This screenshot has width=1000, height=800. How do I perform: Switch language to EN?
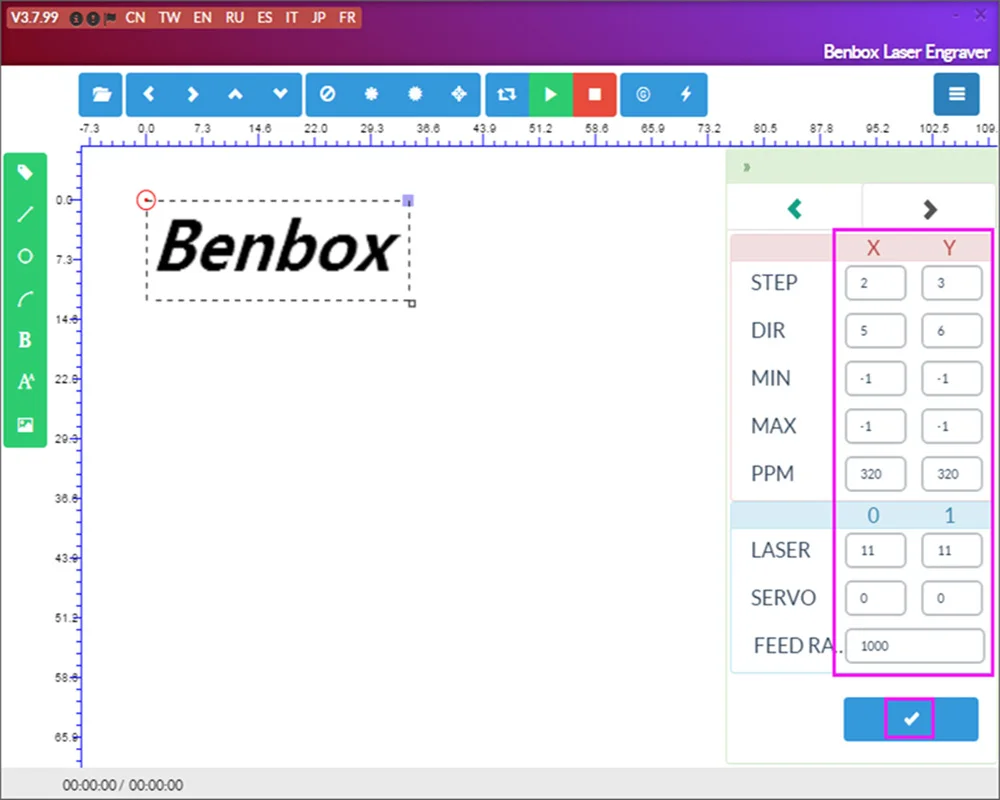(x=203, y=18)
